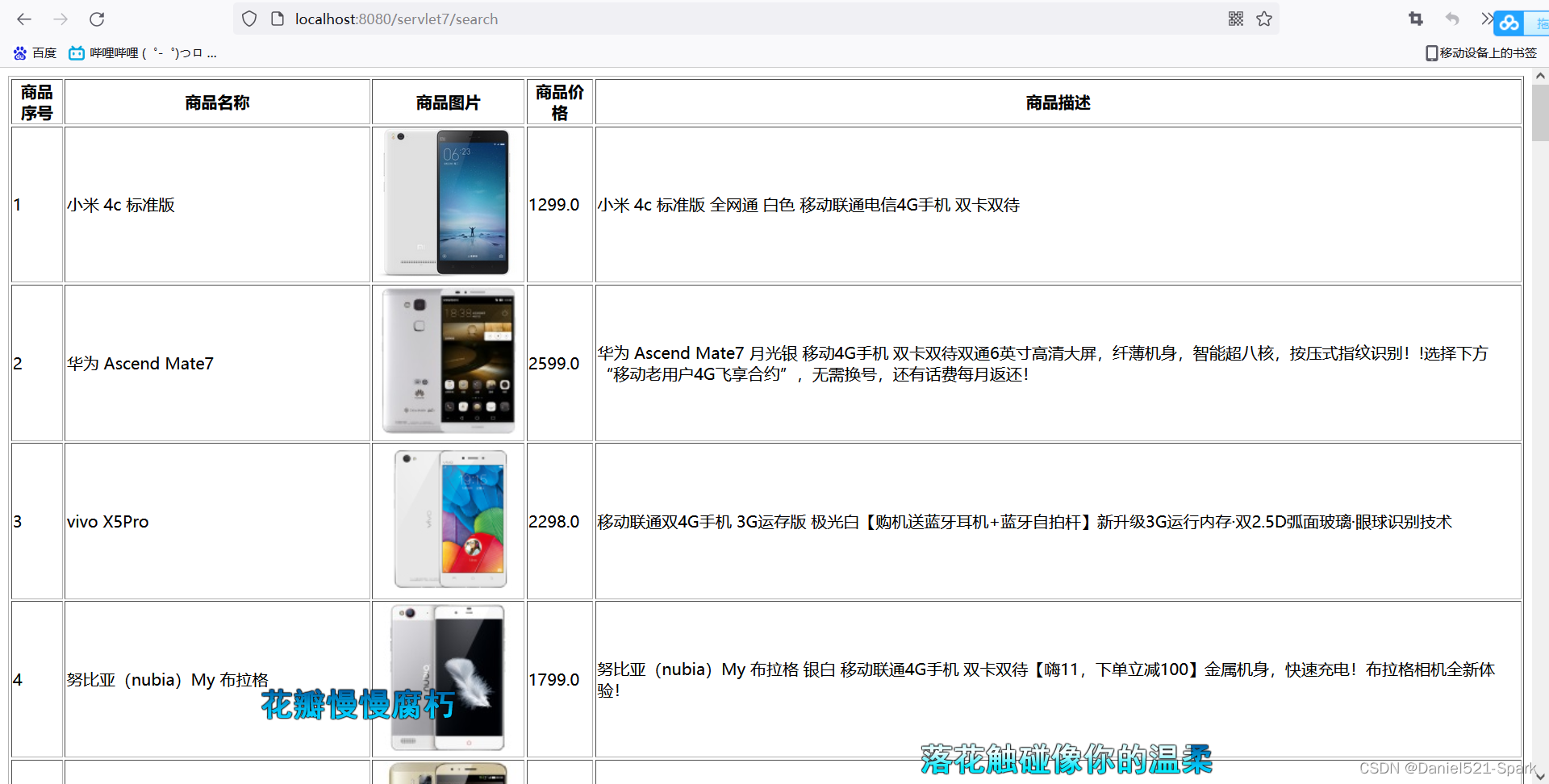Click the vivo 极光白 description text

tap(1025, 522)
